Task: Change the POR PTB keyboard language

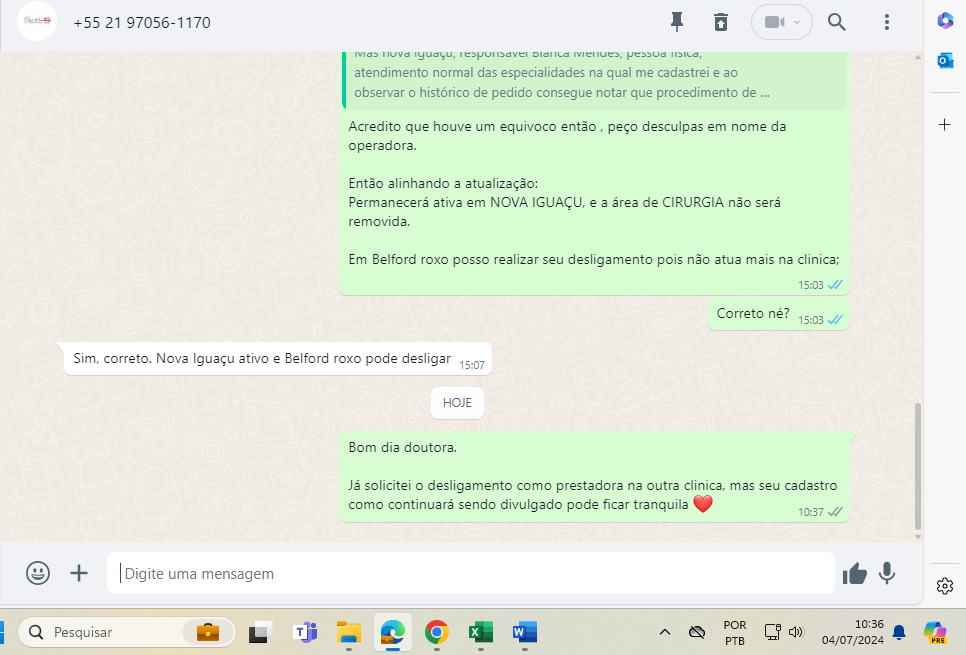Action: [734, 633]
